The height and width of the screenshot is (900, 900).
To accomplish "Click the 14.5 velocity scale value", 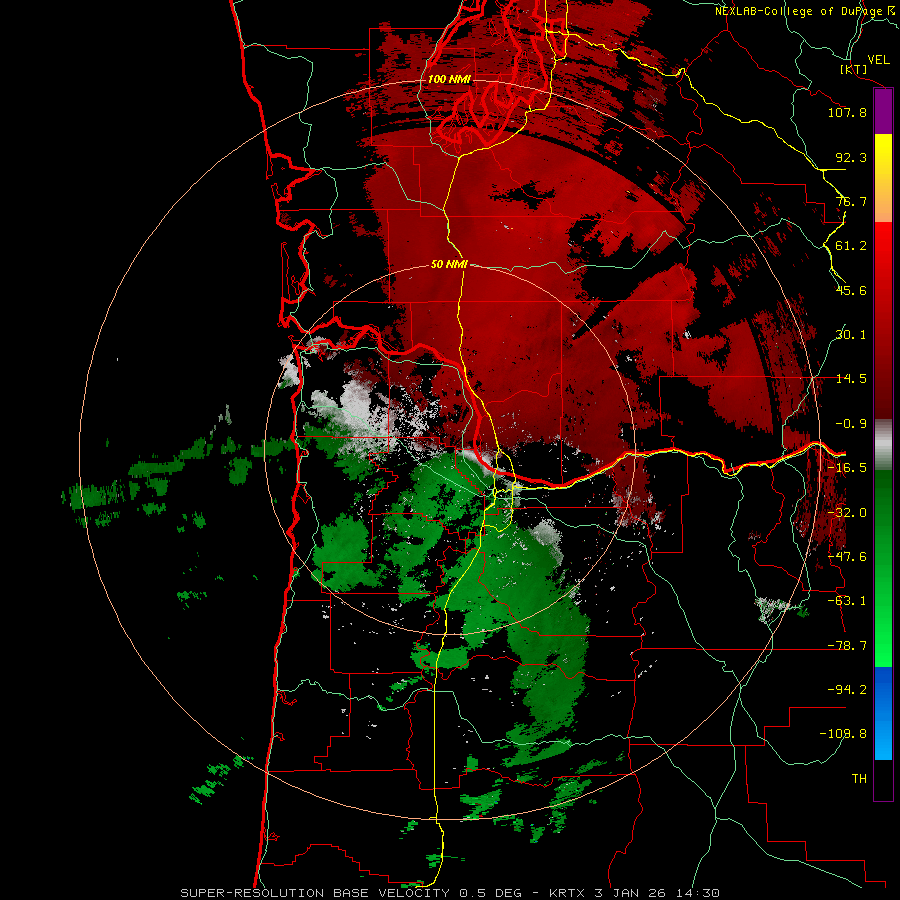I will click(851, 379).
